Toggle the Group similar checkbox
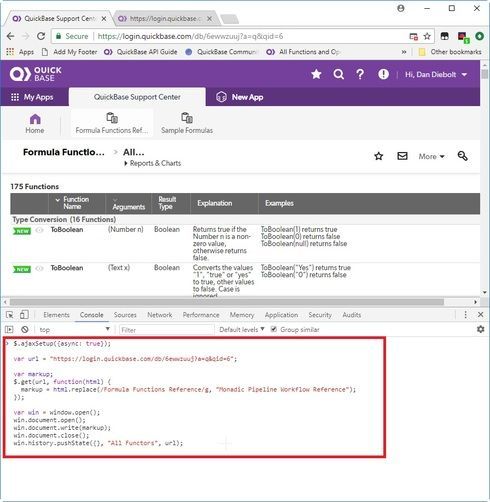Screen dimensions: 490x502 pyautogui.click(x=274, y=329)
